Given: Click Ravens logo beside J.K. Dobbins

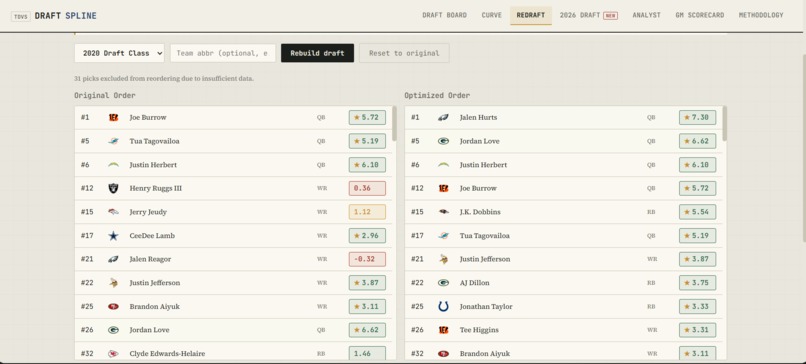Looking at the screenshot, I should (x=443, y=212).
